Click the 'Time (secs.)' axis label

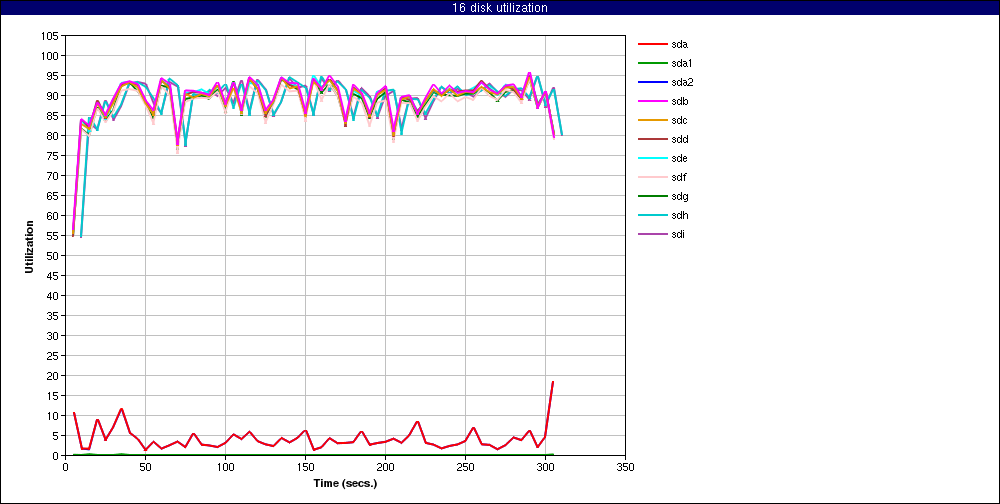tap(345, 483)
